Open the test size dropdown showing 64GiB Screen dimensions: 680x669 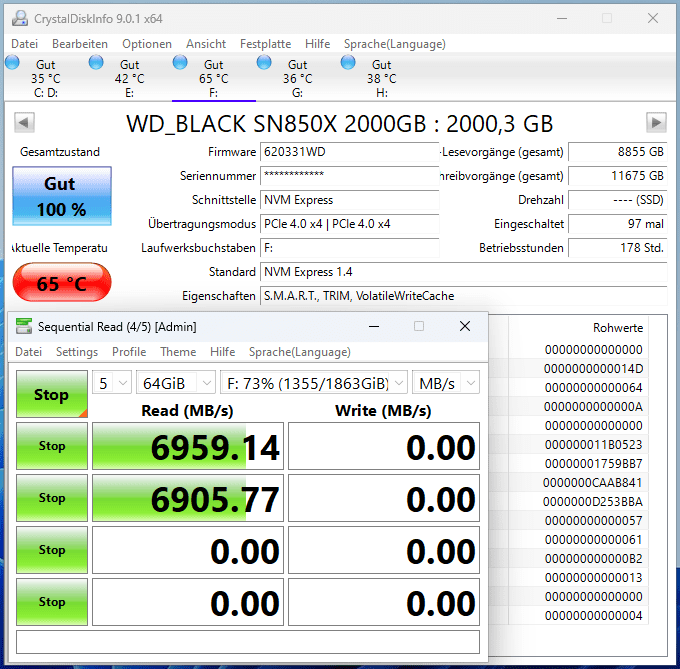[176, 383]
